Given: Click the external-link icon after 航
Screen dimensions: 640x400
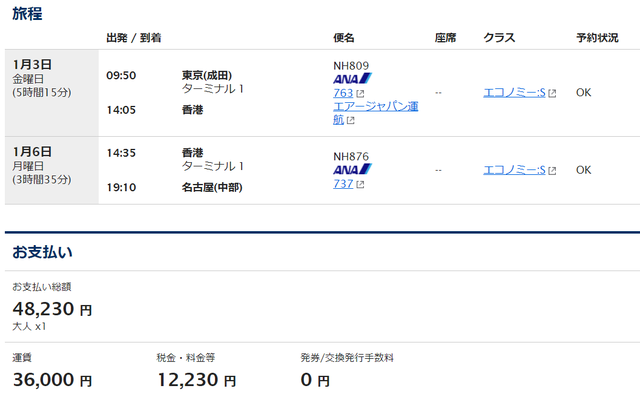Looking at the screenshot, I should click(x=350, y=121).
